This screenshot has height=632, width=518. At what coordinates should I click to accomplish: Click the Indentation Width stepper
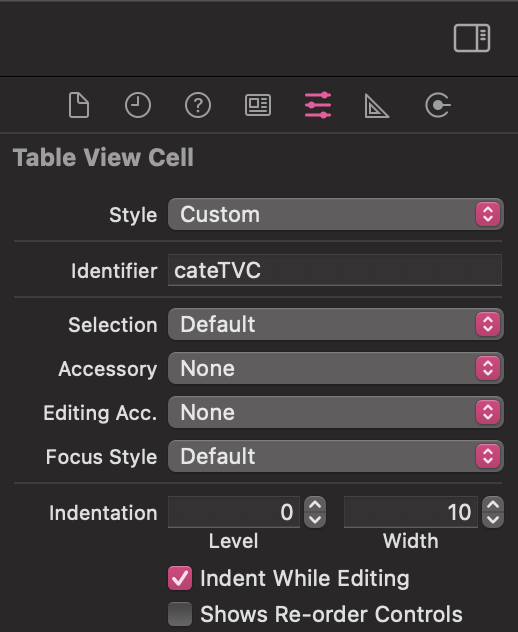point(493,512)
